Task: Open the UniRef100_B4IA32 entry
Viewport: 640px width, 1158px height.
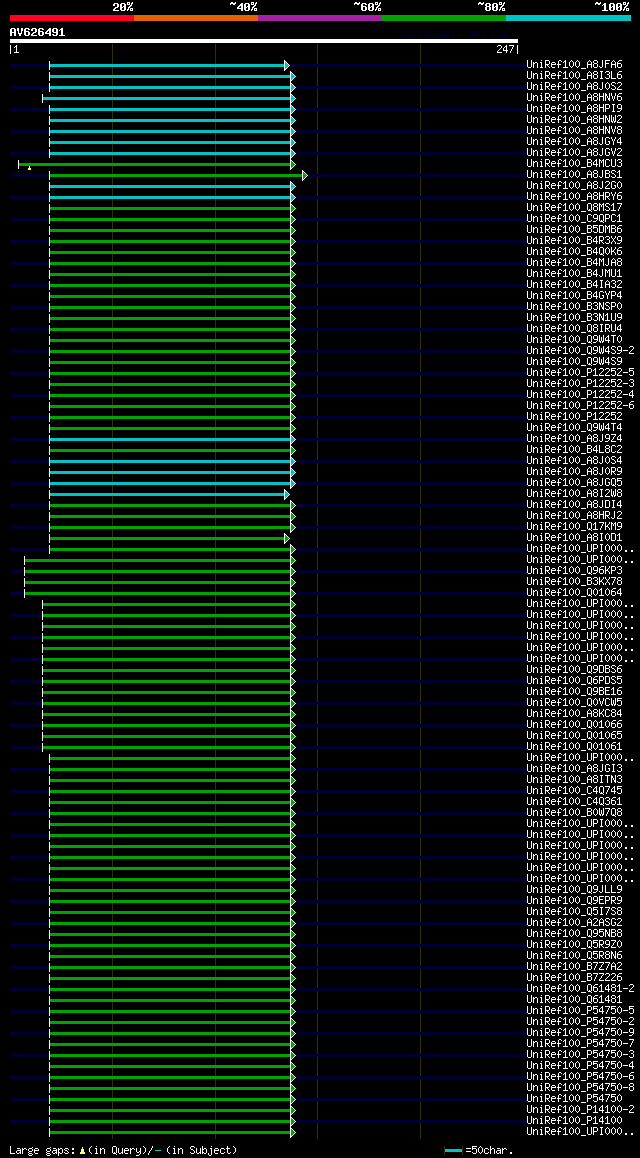Action: [x=574, y=284]
